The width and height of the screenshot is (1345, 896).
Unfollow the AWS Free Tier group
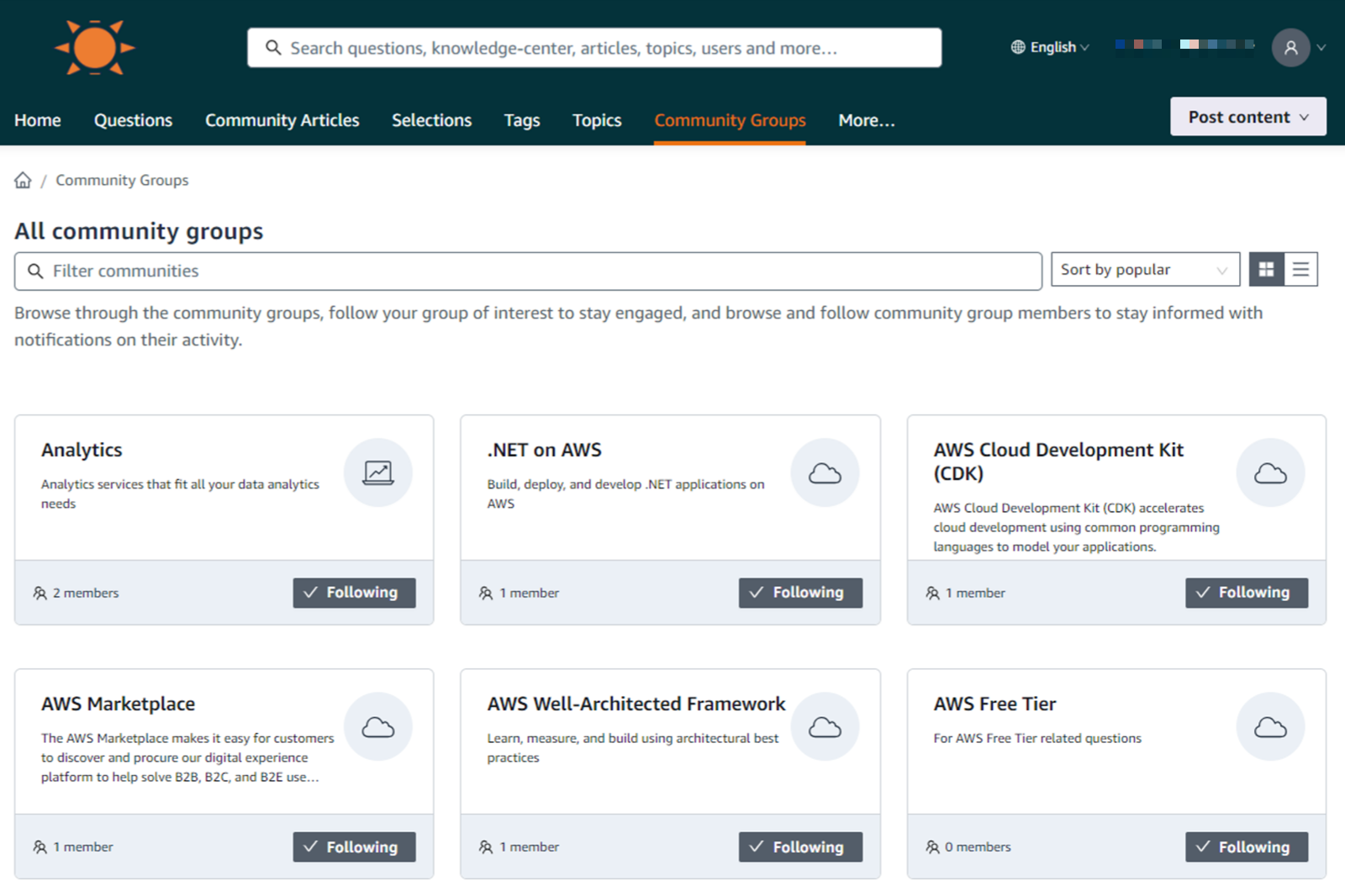(x=1247, y=847)
